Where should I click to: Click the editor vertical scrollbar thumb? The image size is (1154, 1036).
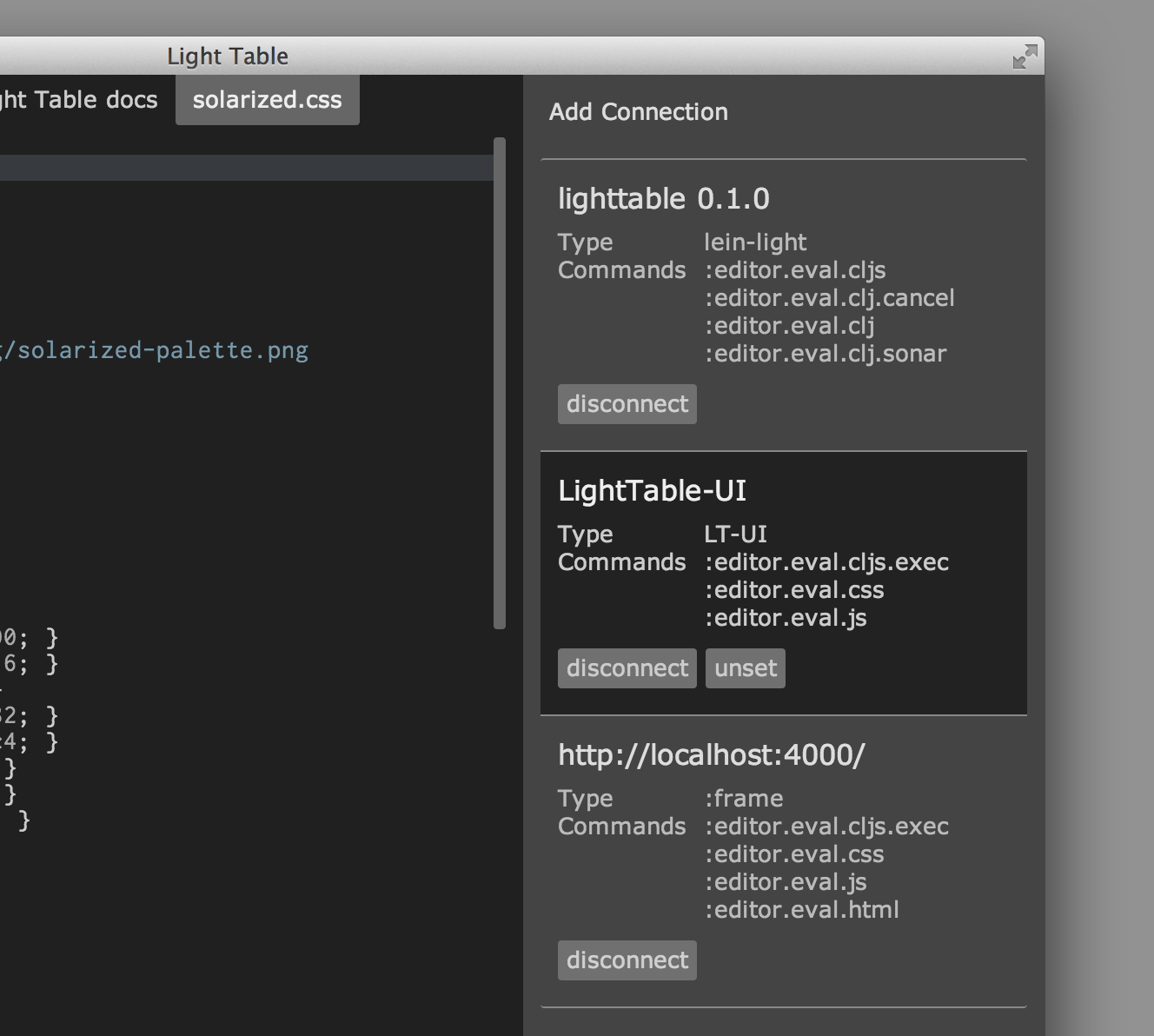point(500,382)
